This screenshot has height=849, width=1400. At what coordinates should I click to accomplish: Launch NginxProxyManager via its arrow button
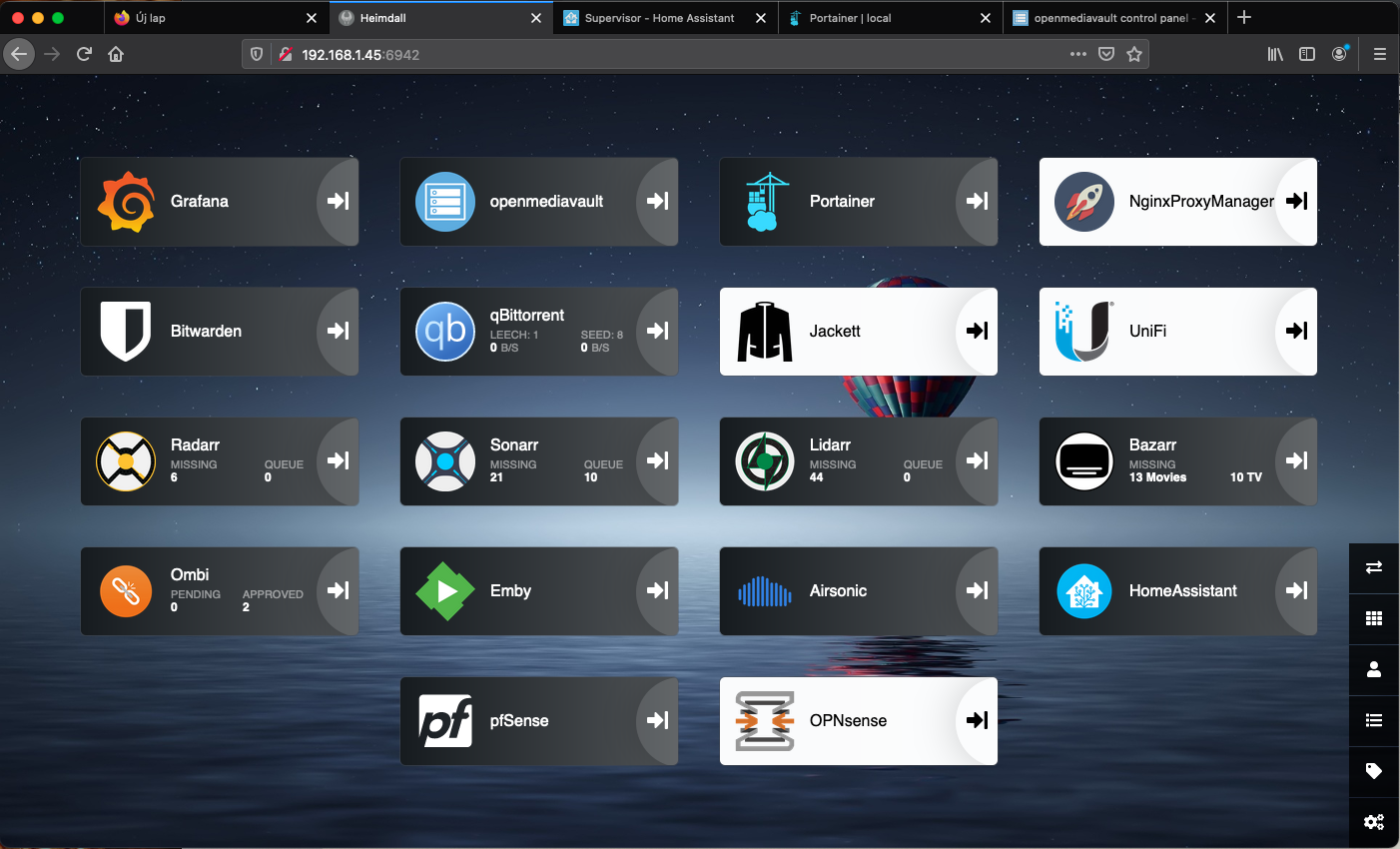pyautogui.click(x=1297, y=201)
